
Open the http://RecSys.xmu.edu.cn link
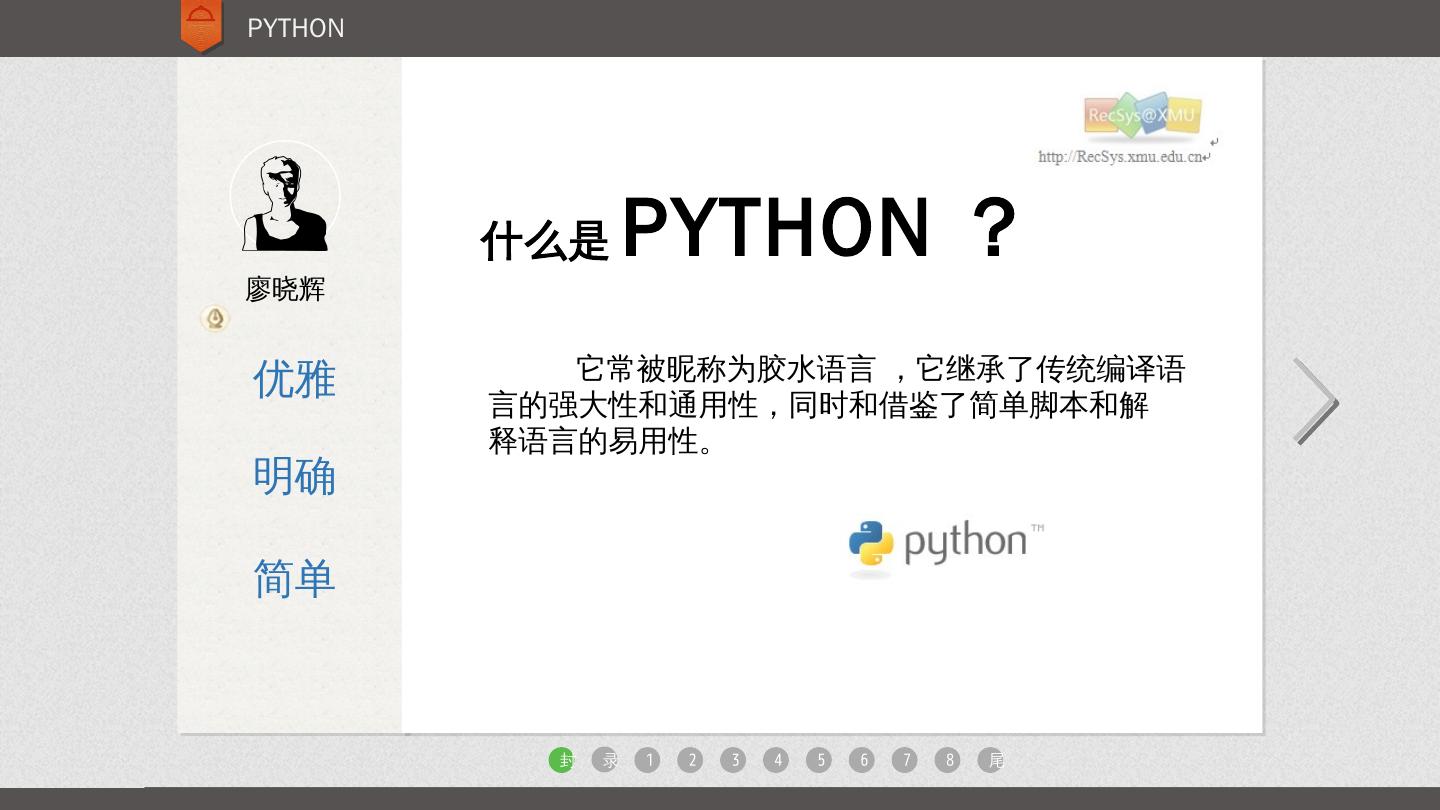coord(1123,157)
